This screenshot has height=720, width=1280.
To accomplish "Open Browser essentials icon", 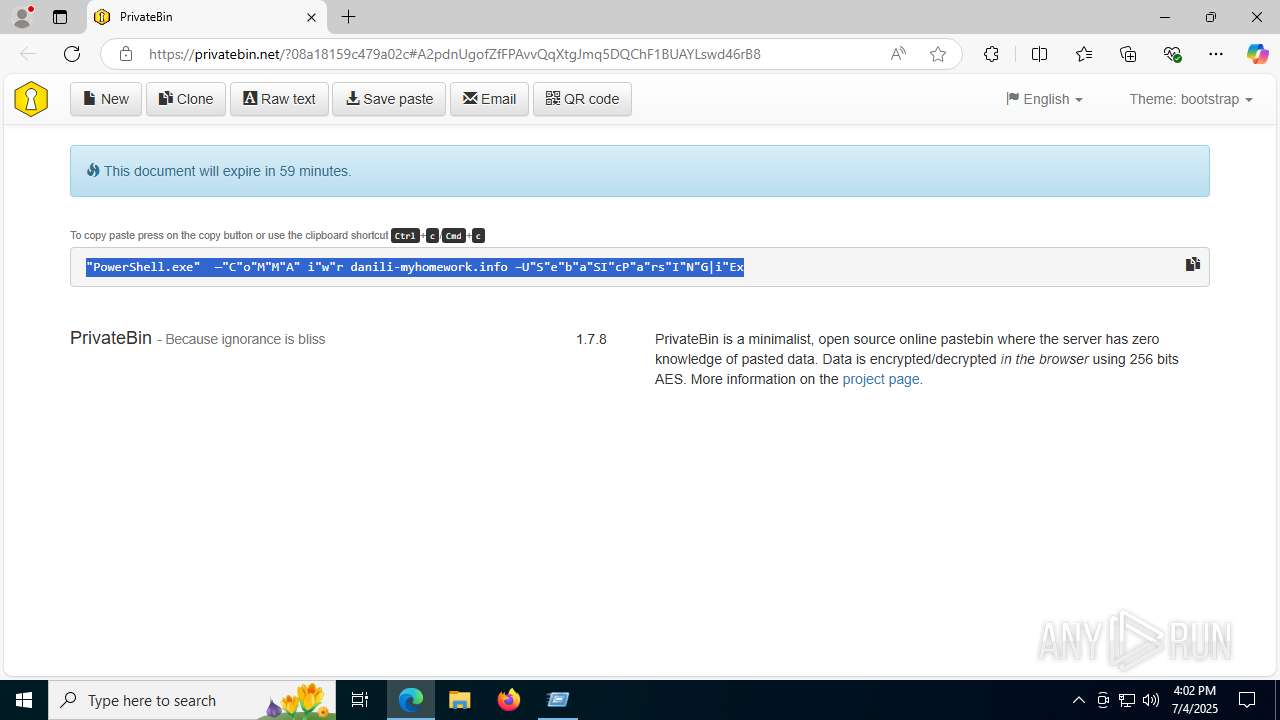I will (x=1172, y=54).
